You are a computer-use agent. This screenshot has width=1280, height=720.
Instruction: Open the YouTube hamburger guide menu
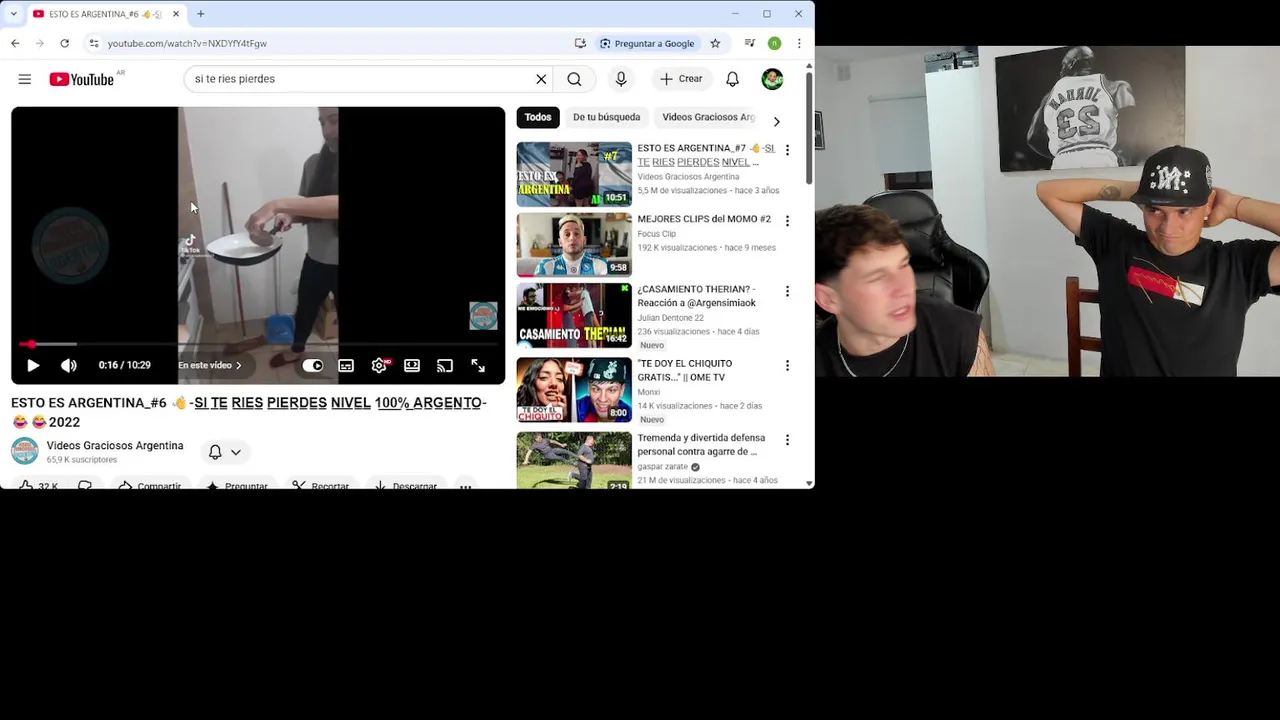[x=25, y=79]
